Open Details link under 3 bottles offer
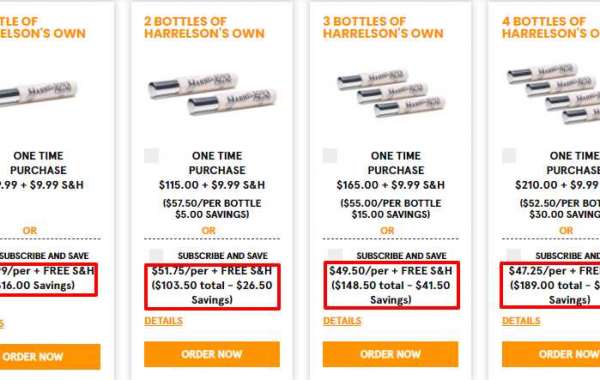600x380 pixels. point(342,321)
